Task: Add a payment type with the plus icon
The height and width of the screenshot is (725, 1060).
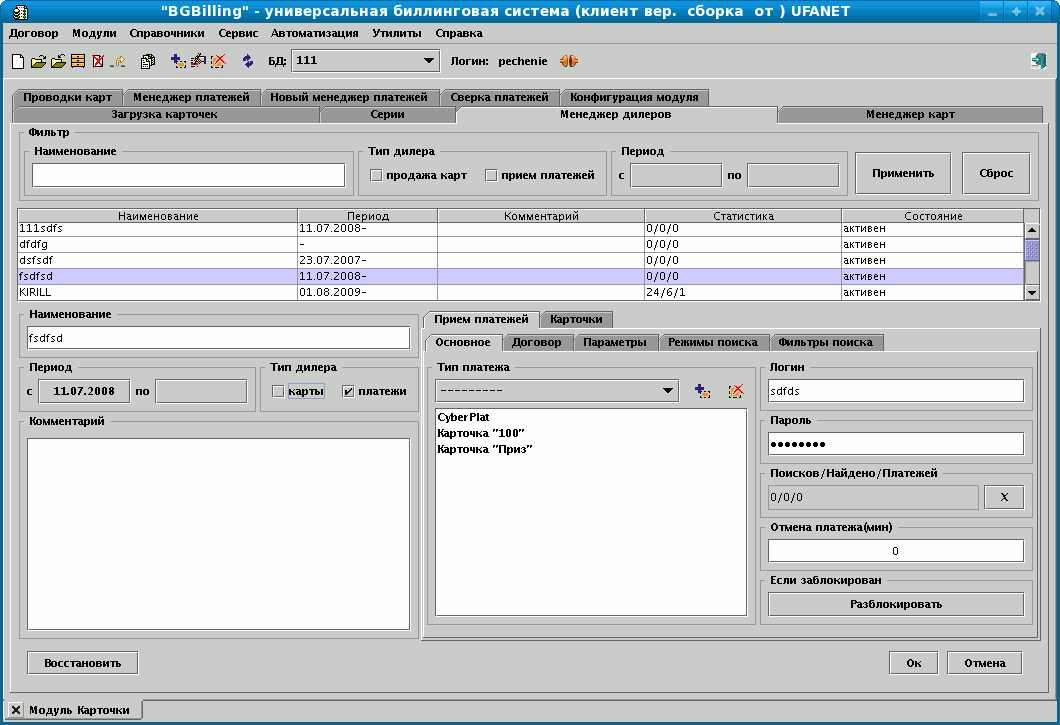Action: (702, 390)
